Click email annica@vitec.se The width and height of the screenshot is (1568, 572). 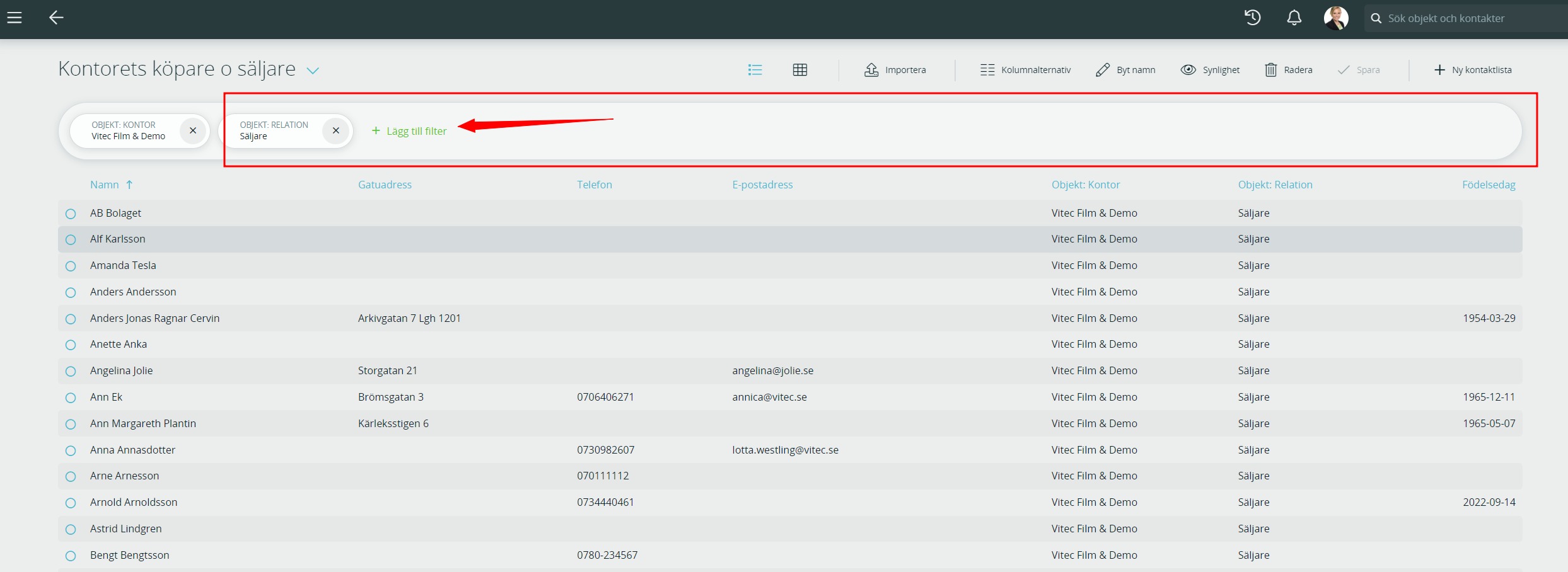point(769,397)
